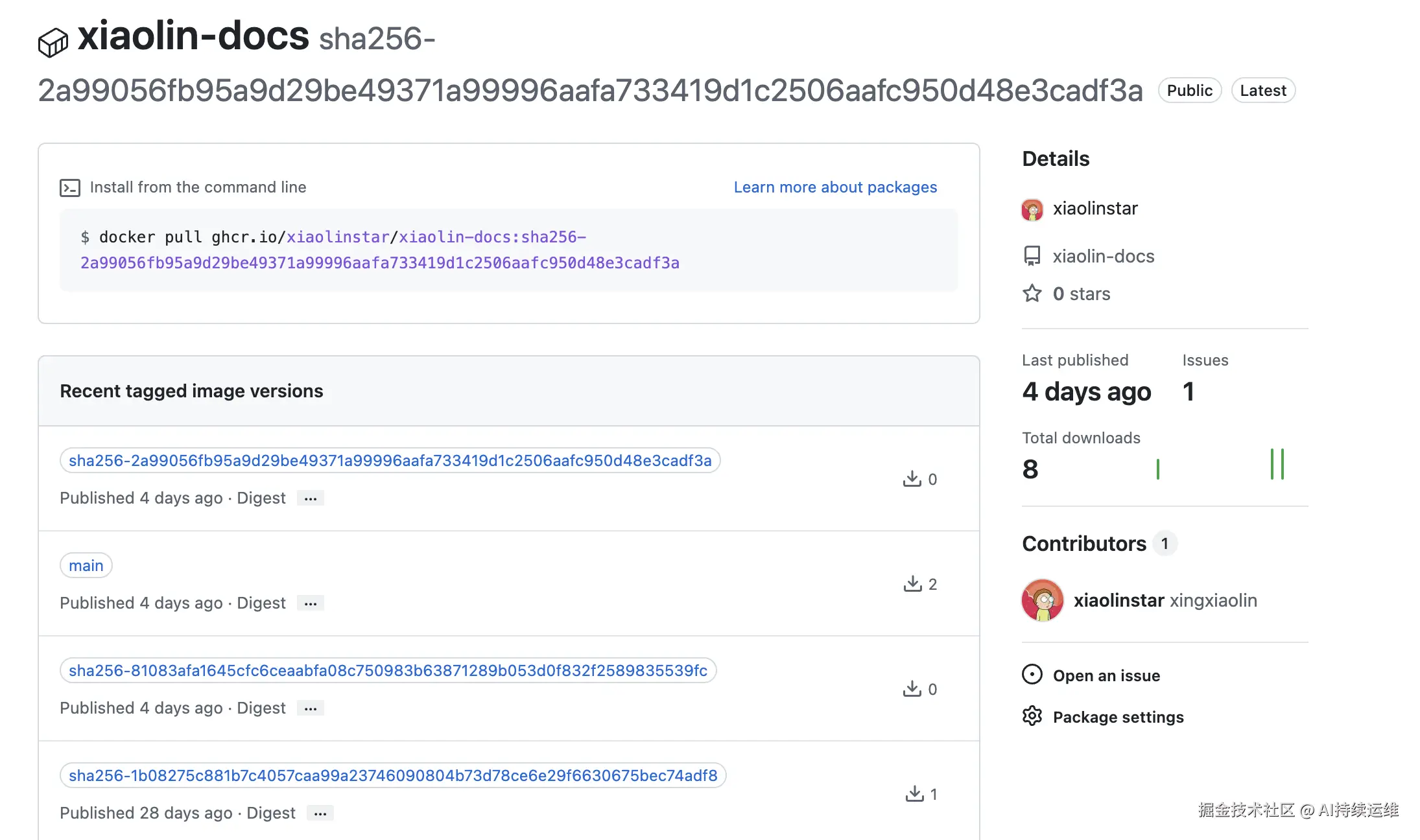Open the Learn more about packages link
Screen dimensions: 1420x840
tap(835, 187)
